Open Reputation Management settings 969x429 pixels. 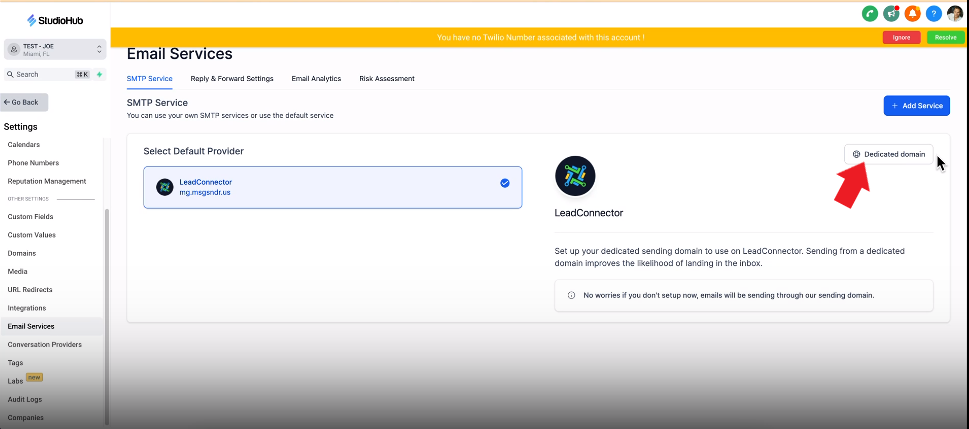pyautogui.click(x=47, y=181)
